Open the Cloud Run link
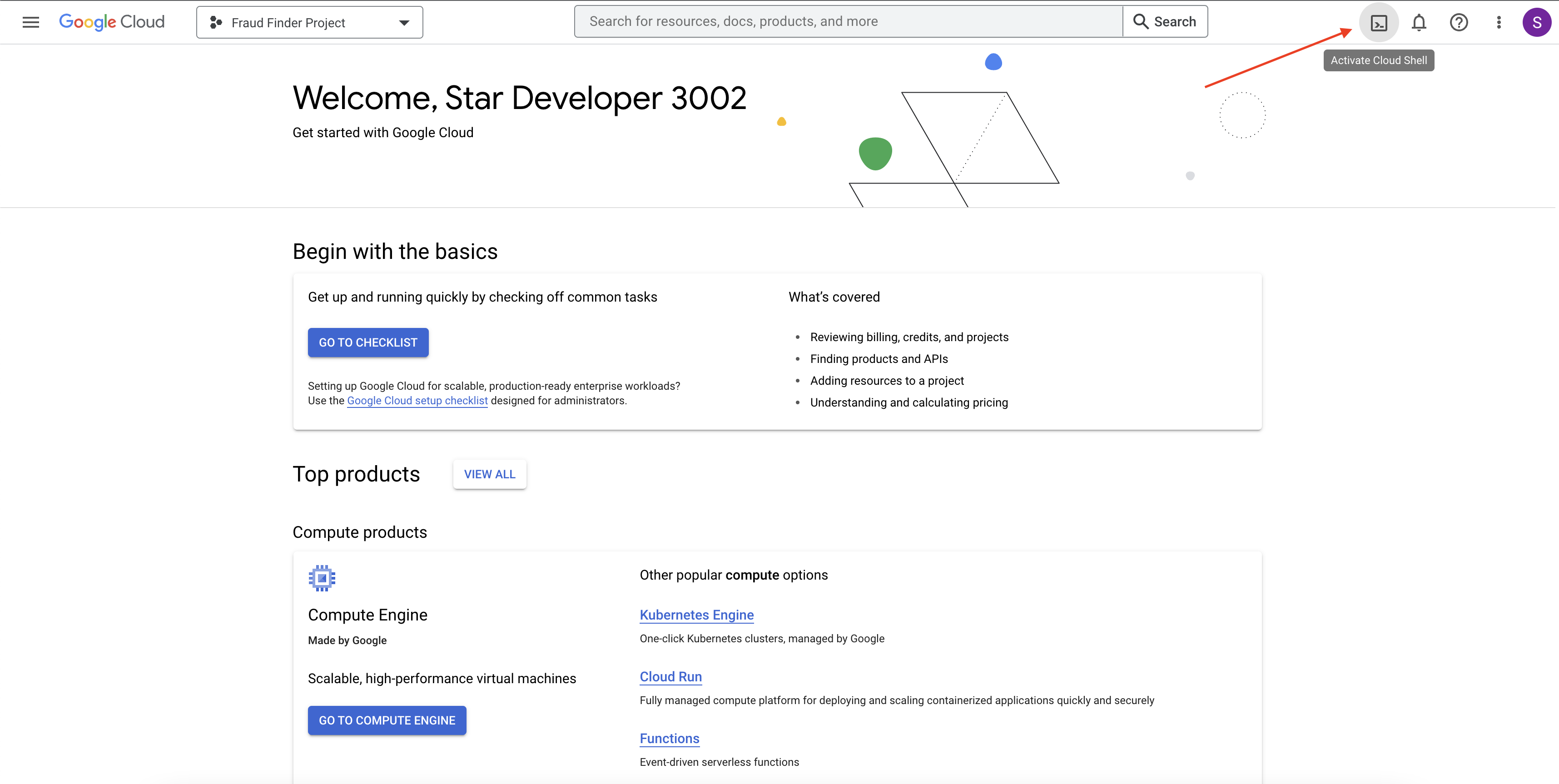 [670, 677]
